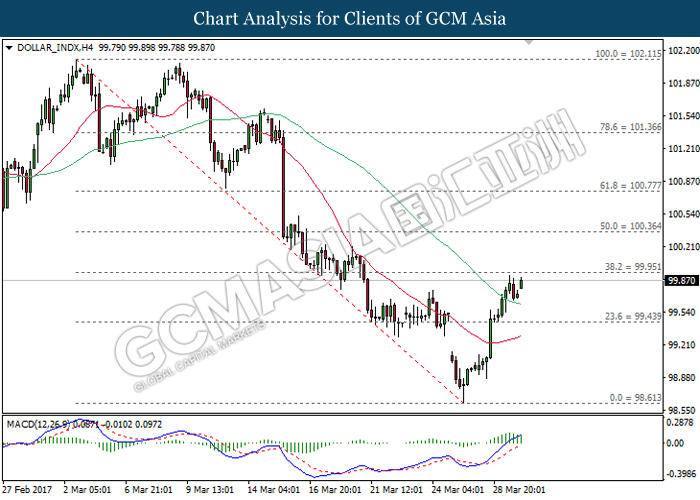Image resolution: width=700 pixels, height=500 pixels.
Task: Click the 24 Mar 04:01 time label
Action: pyautogui.click(x=458, y=490)
